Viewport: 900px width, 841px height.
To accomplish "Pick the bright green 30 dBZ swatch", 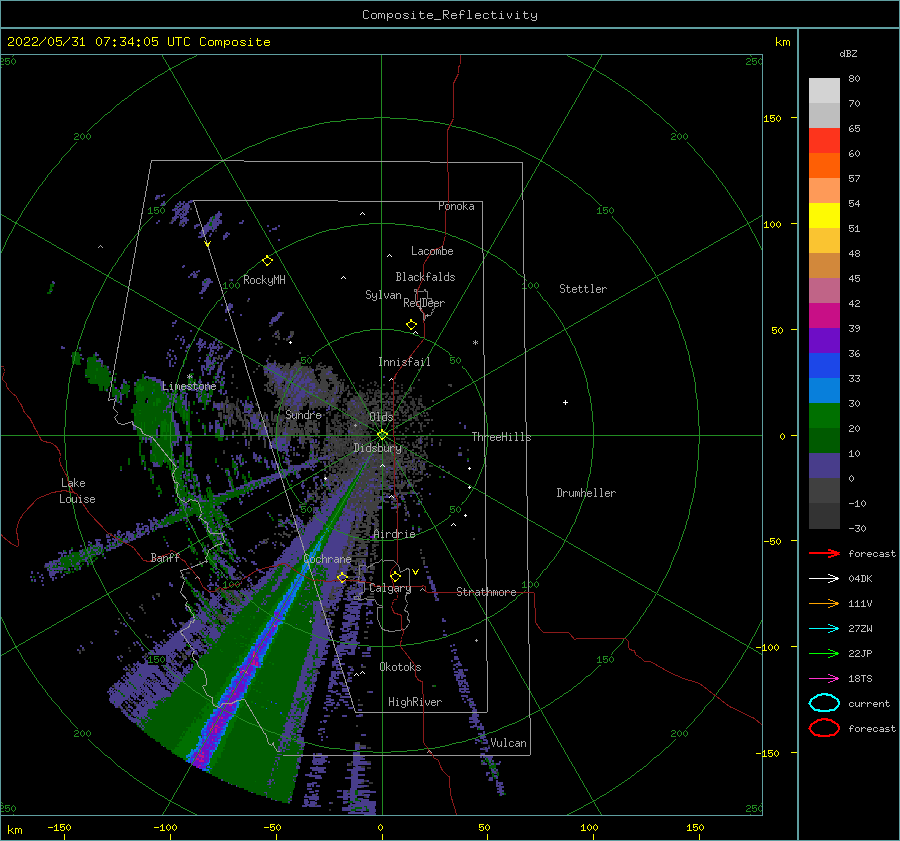I will 824,415.
